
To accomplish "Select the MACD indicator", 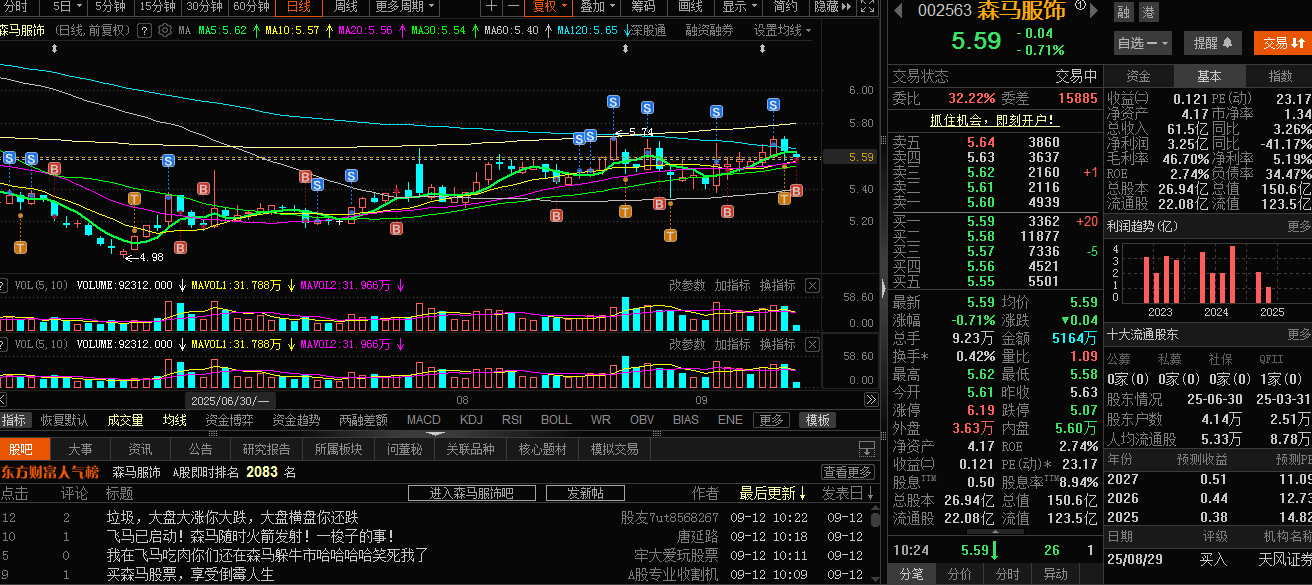I will (x=423, y=420).
